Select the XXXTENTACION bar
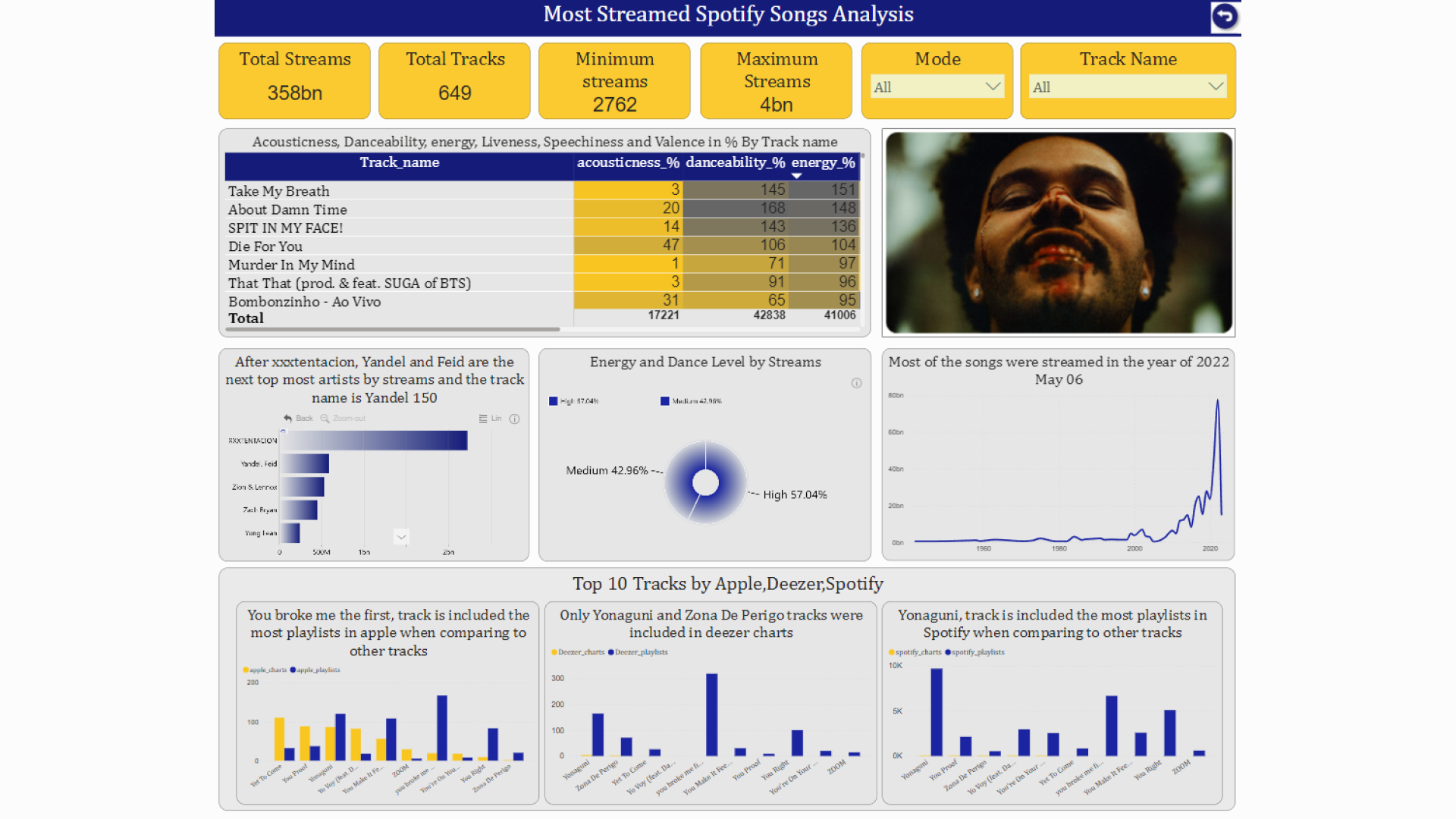Image resolution: width=1456 pixels, height=819 pixels. pos(374,441)
